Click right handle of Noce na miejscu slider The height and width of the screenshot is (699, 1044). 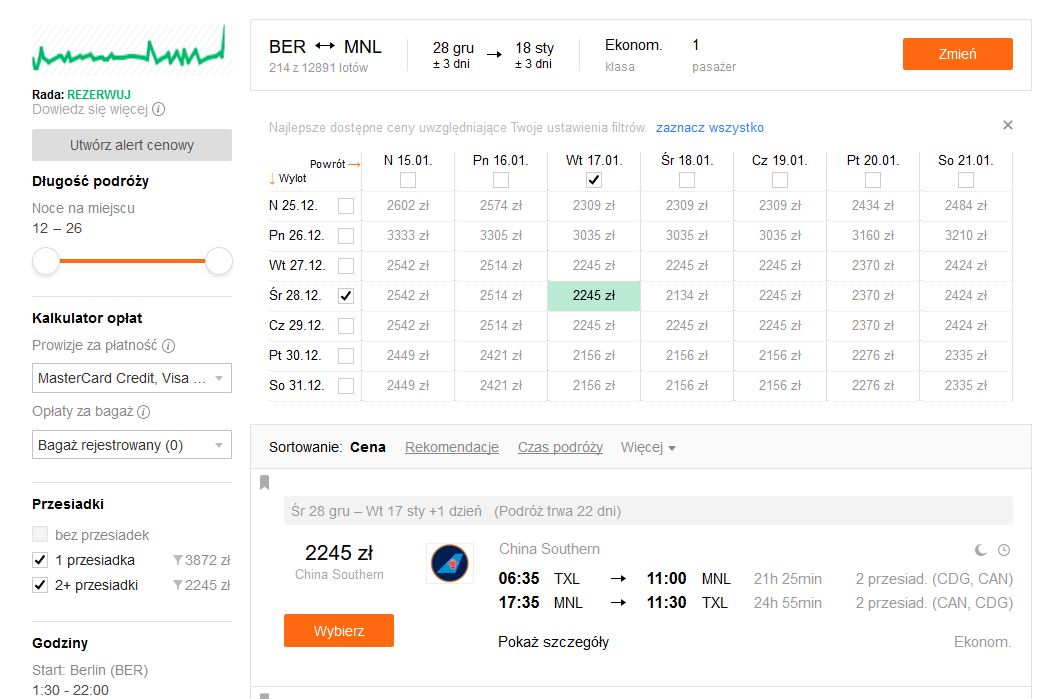219,261
